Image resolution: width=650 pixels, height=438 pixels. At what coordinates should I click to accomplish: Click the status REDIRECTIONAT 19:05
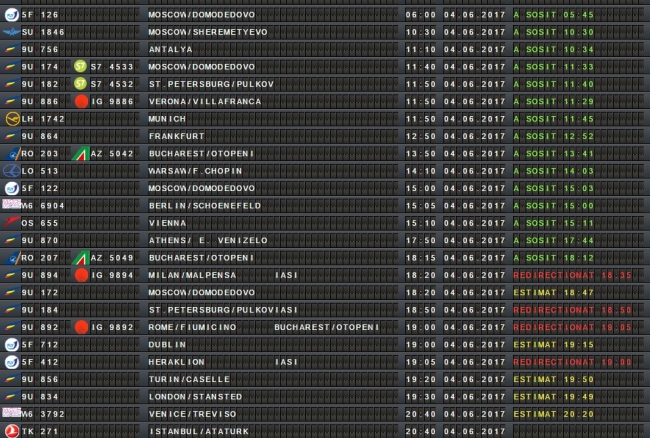(x=572, y=327)
